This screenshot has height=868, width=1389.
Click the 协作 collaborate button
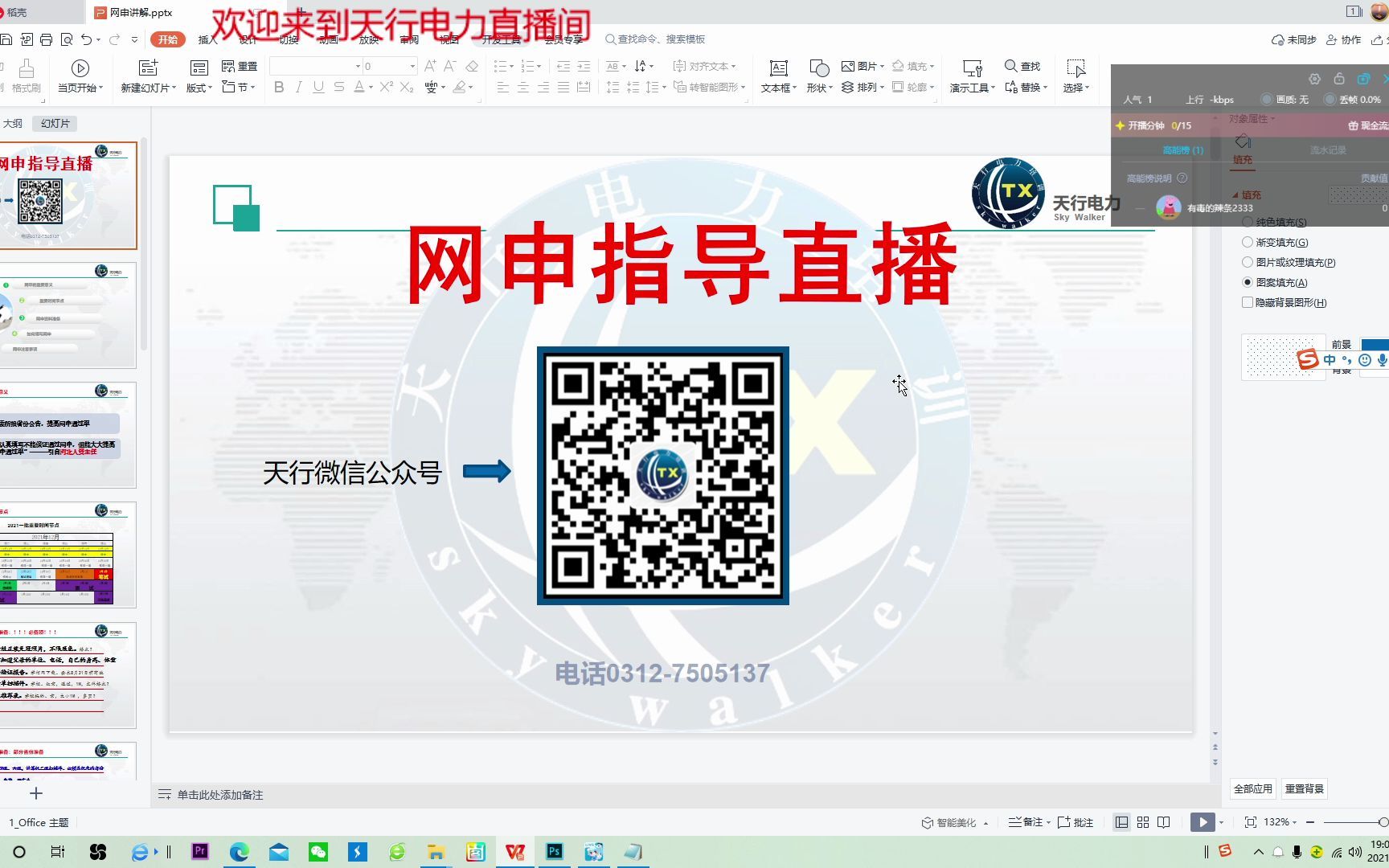1344,39
